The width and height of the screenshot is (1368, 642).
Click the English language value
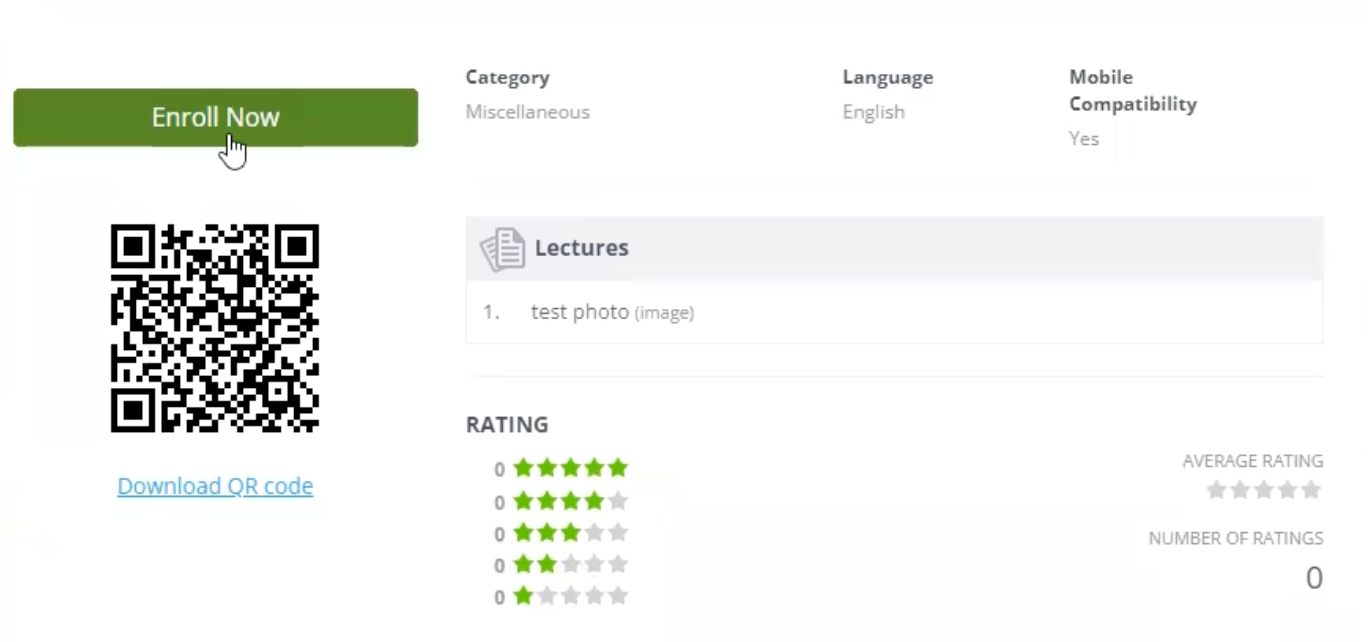click(x=873, y=112)
